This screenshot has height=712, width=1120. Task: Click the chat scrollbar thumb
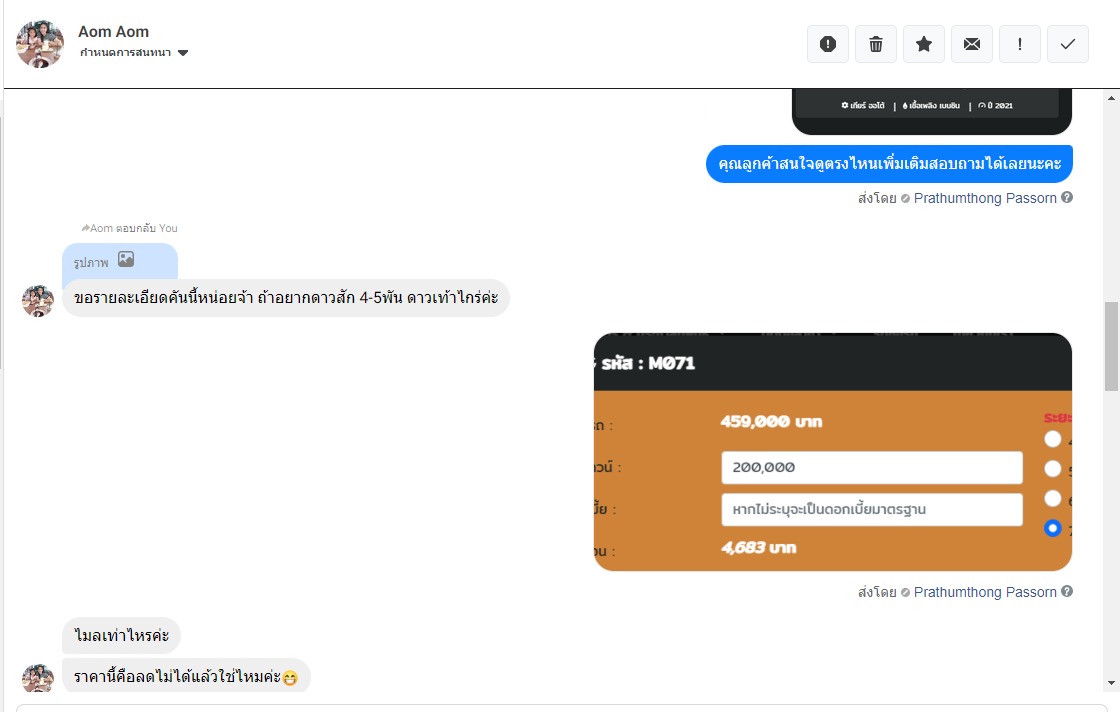1111,345
